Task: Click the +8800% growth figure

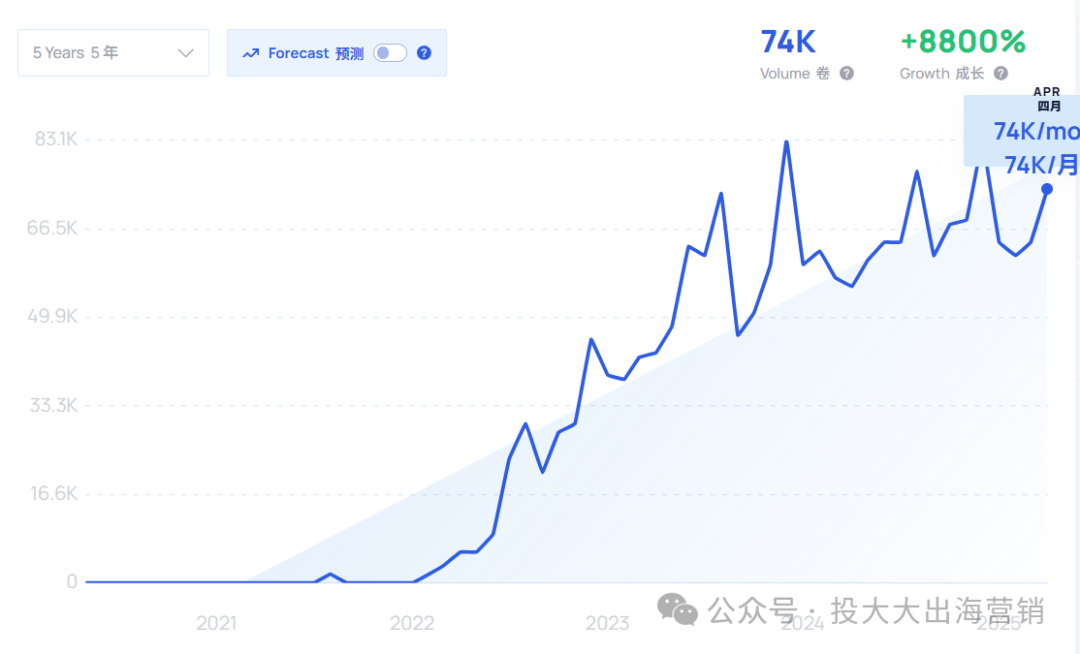Action: pyautogui.click(x=963, y=42)
